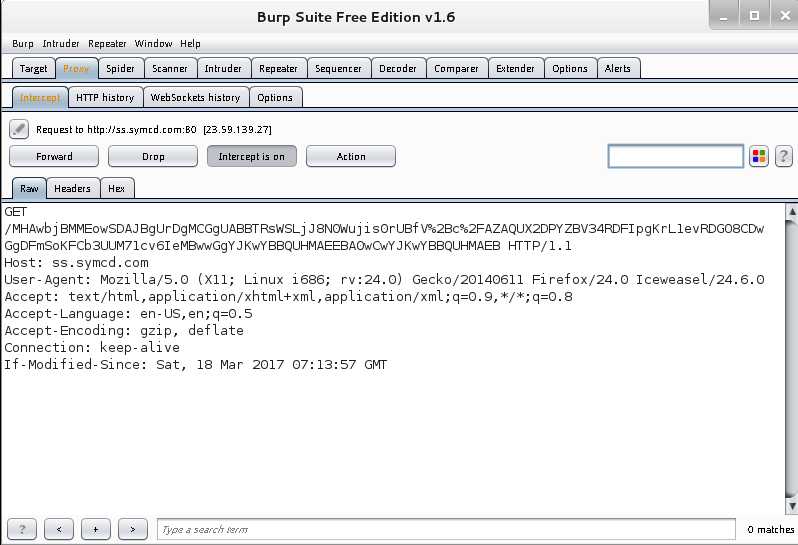The height and width of the screenshot is (545, 798).
Task: Click the + button beside the search bar
Action: pyautogui.click(x=96, y=529)
